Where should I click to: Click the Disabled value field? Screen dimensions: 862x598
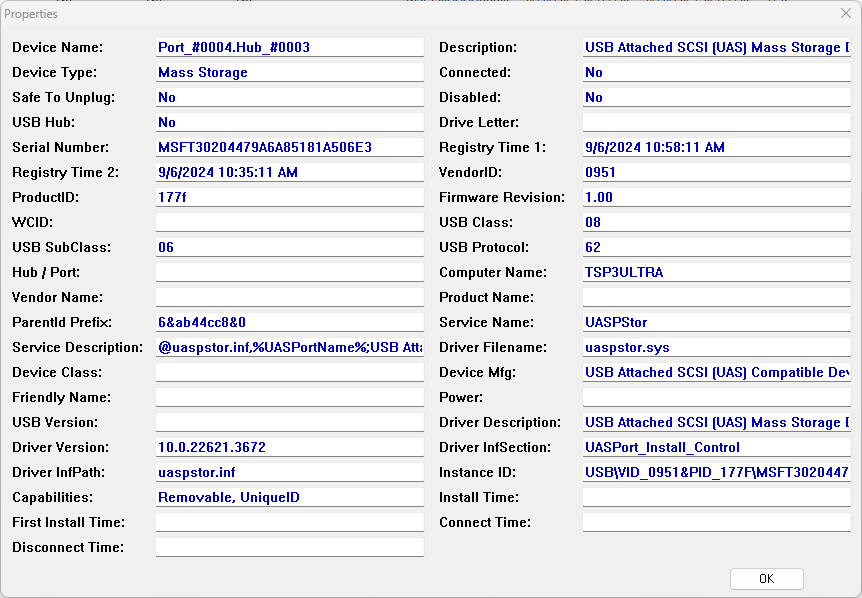[x=717, y=97]
